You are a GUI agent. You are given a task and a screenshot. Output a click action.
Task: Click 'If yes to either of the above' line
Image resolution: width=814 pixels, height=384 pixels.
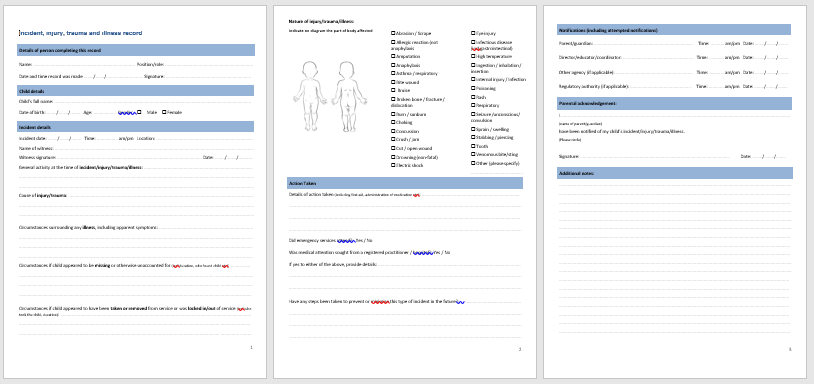click(x=405, y=264)
